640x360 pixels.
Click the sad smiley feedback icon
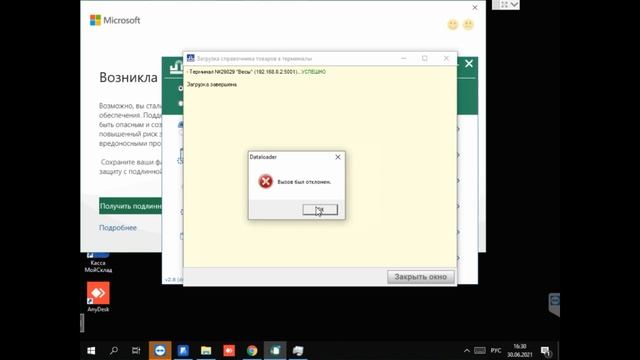469,24
